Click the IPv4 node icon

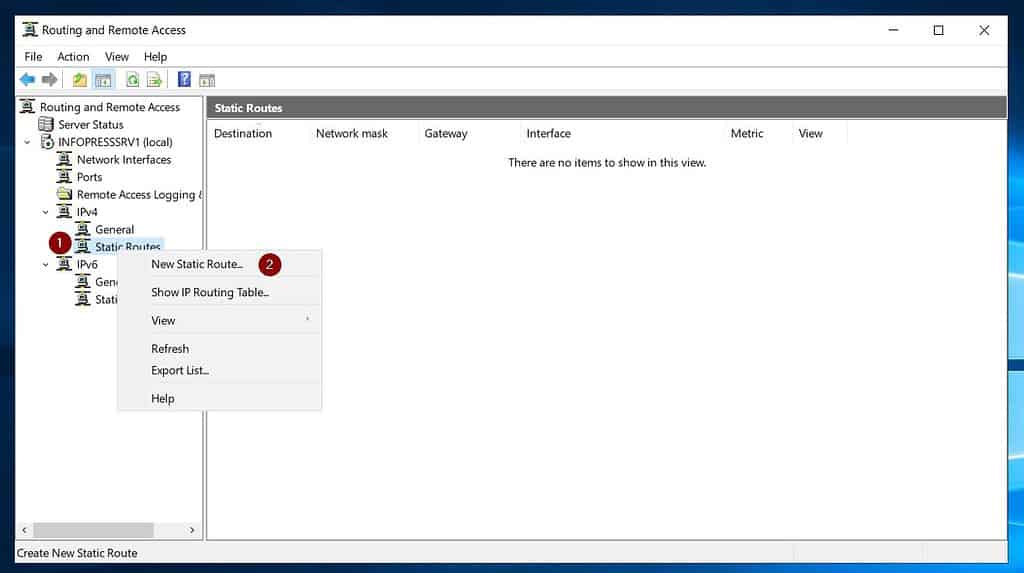click(64, 212)
